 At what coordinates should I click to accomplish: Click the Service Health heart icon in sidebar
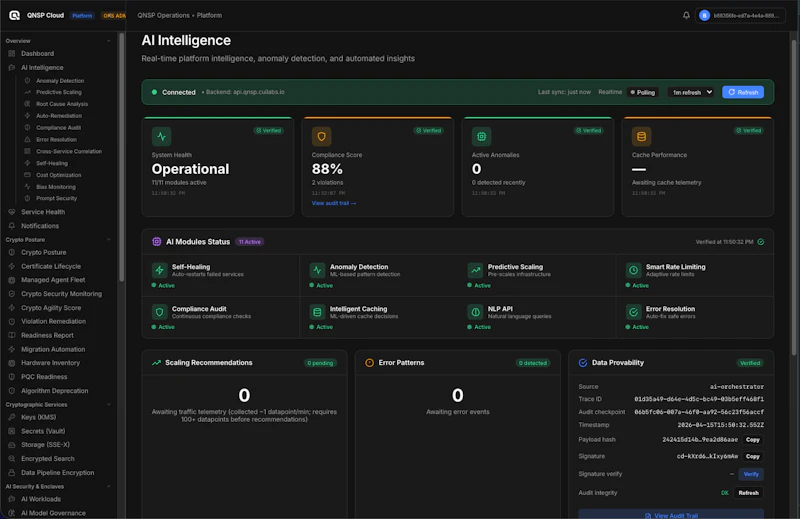point(12,212)
